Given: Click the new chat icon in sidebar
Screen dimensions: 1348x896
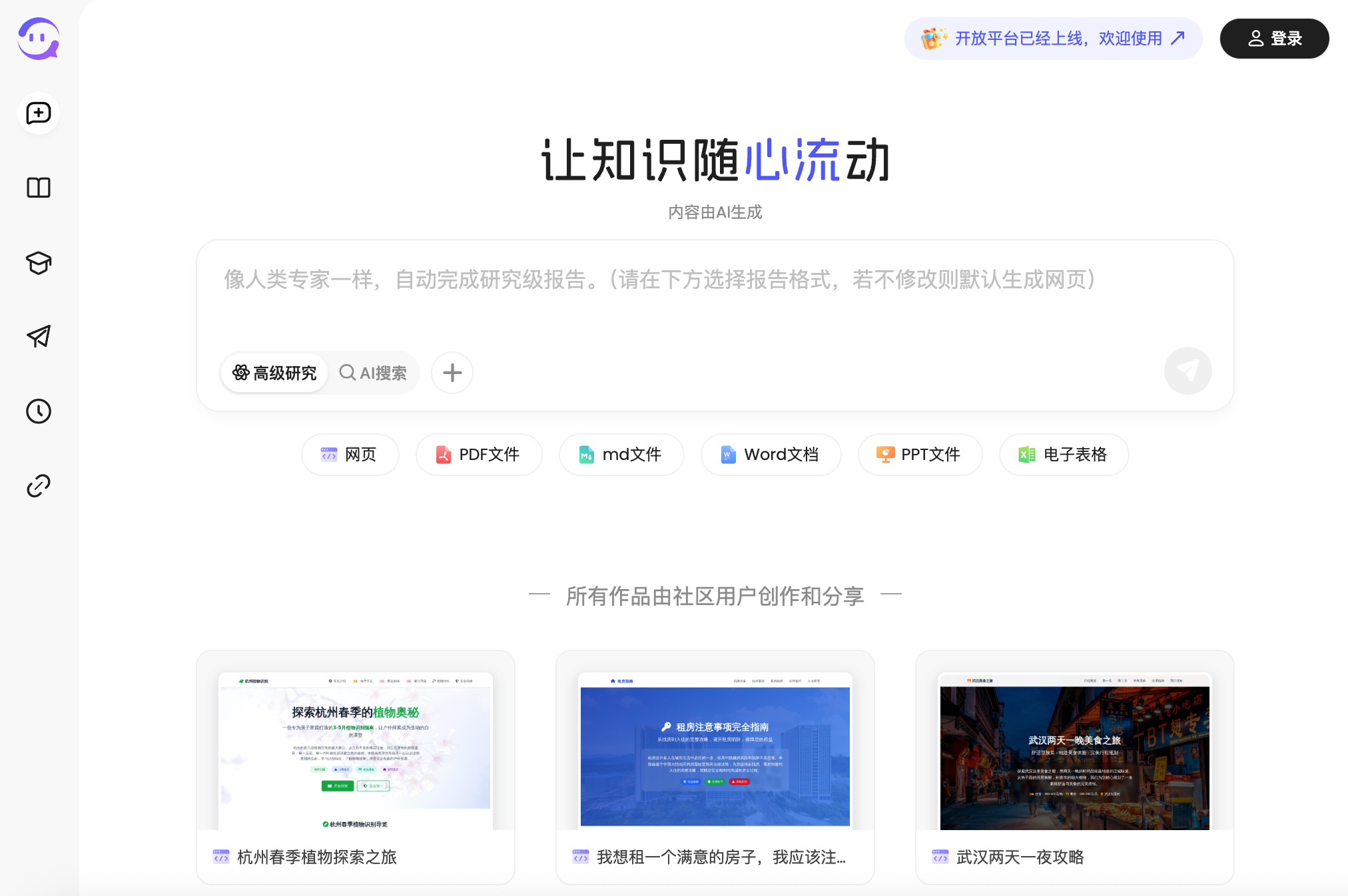Looking at the screenshot, I should click(39, 113).
